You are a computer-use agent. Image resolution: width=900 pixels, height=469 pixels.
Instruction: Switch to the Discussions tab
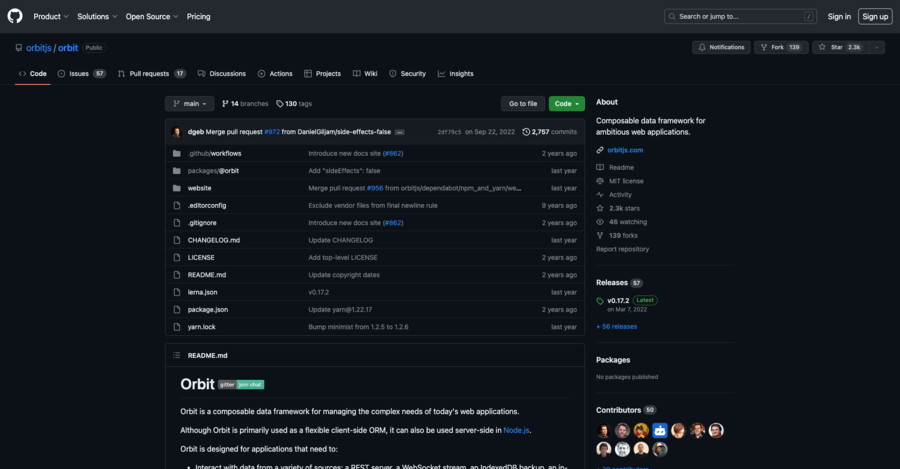pos(222,73)
